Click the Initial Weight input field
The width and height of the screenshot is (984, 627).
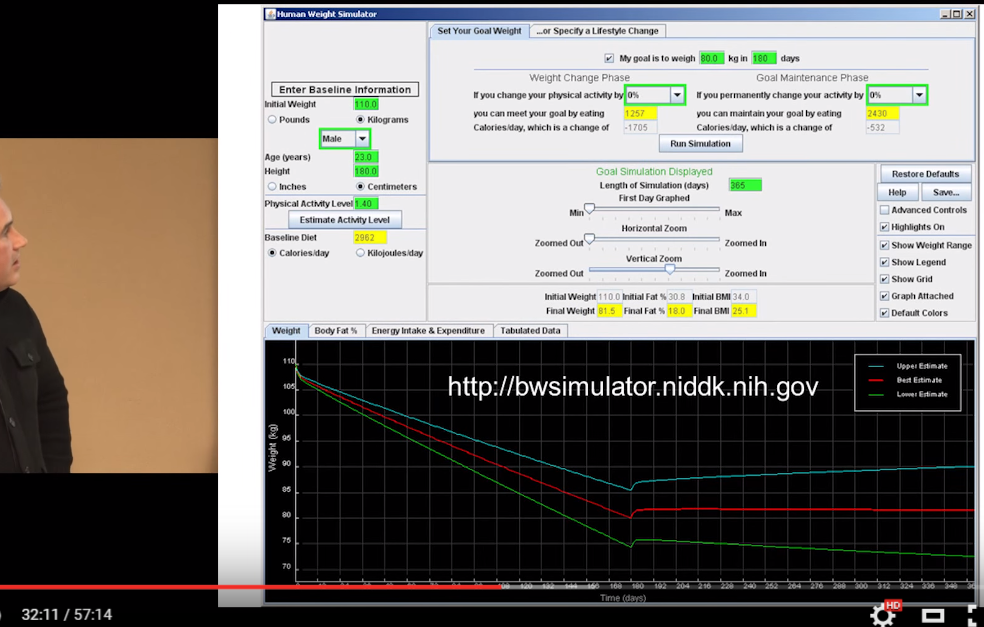(365, 104)
